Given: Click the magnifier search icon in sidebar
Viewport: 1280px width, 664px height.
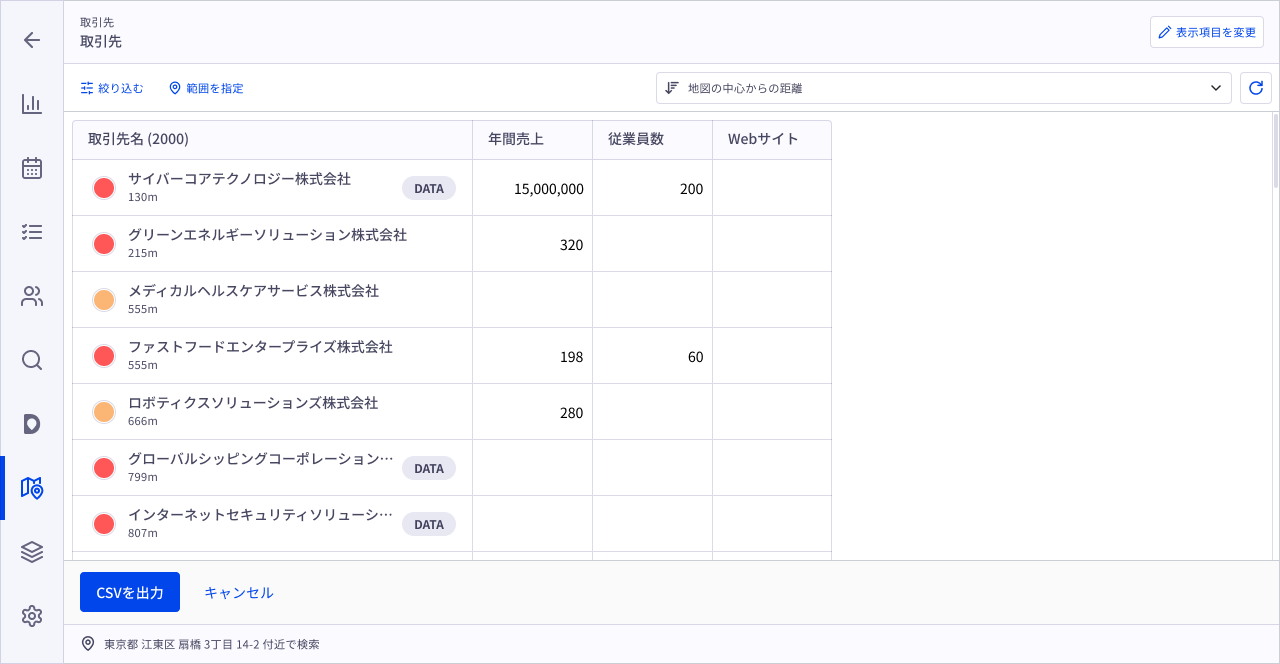Looking at the screenshot, I should pos(32,360).
